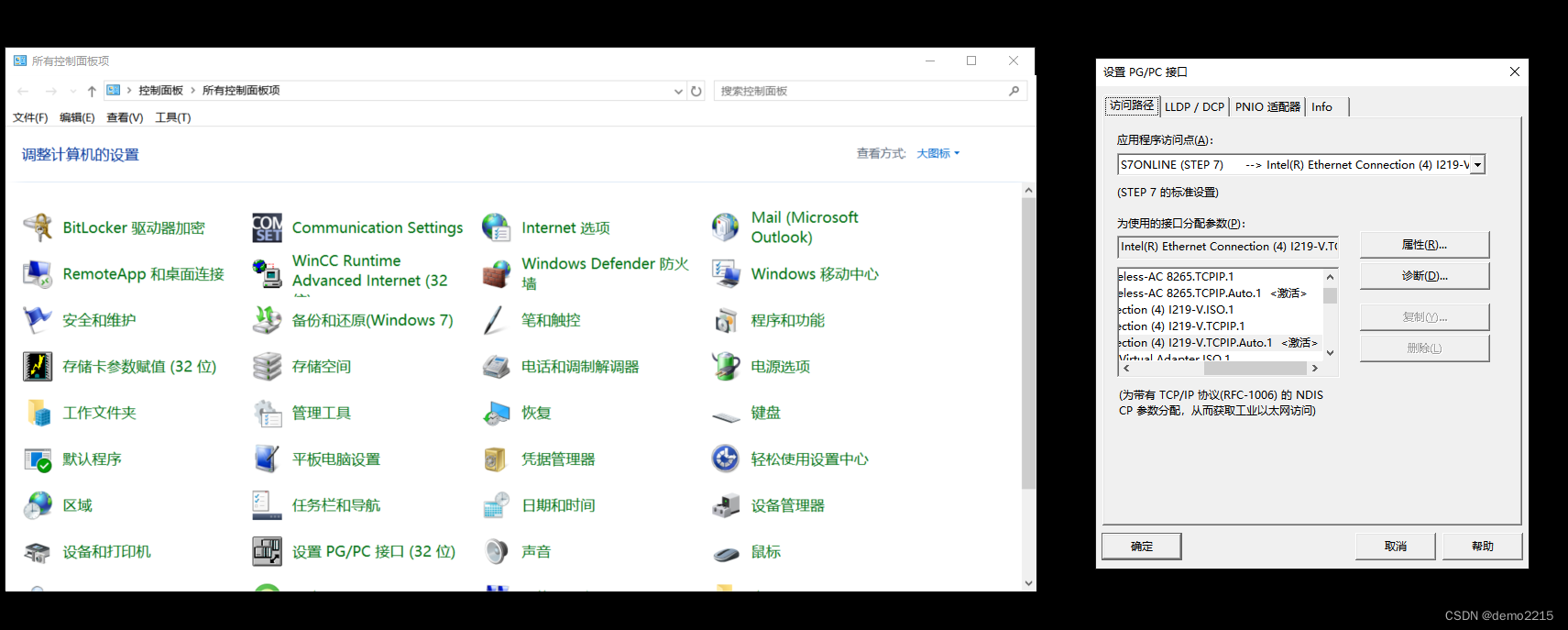1568x630 pixels.
Task: Click the assigned interface parameter field
Action: [x=1228, y=247]
